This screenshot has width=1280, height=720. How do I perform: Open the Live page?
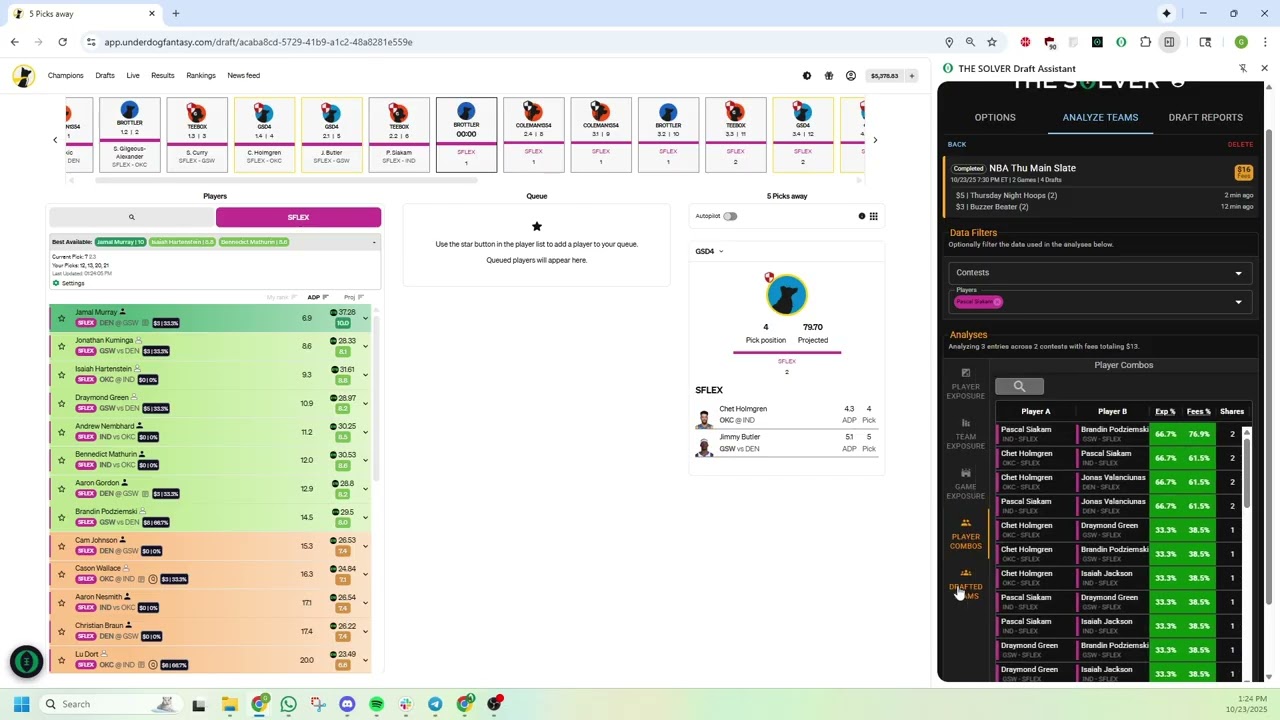point(133,76)
